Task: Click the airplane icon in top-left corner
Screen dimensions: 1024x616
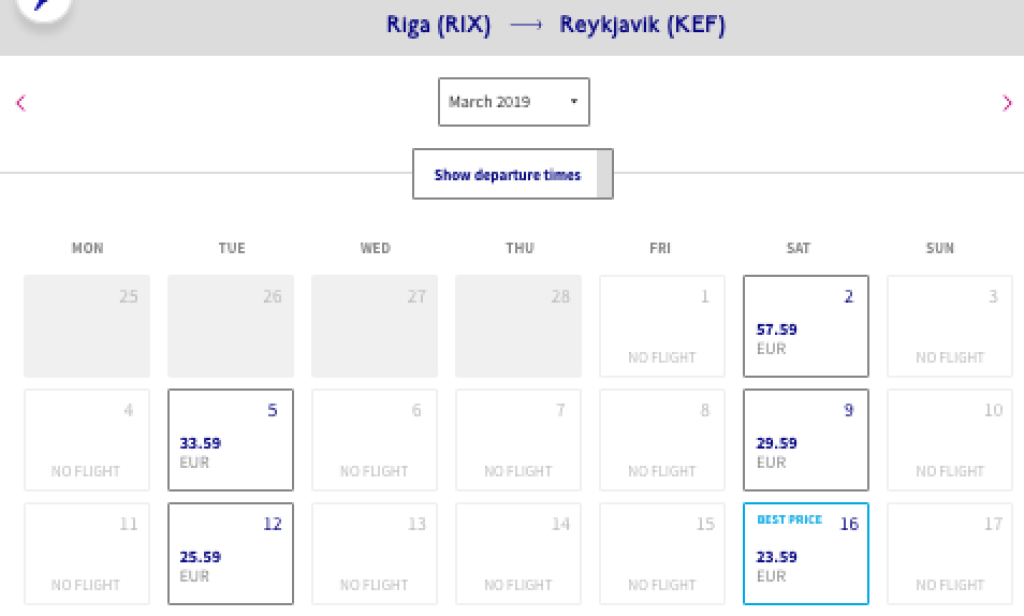Action: click(40, 8)
